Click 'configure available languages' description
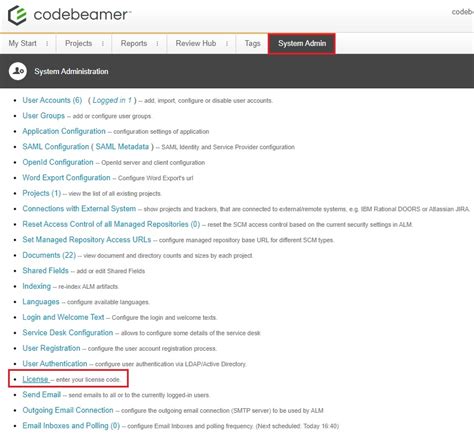474x434 pixels. (x=108, y=302)
